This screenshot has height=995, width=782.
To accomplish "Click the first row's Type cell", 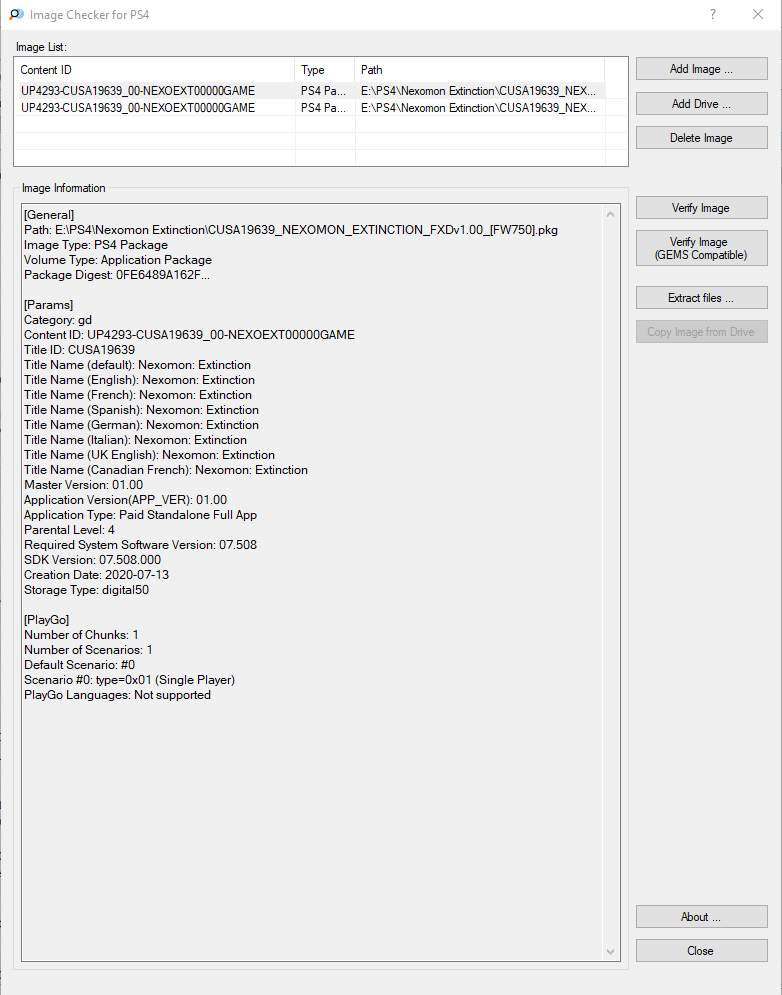I will [x=323, y=91].
